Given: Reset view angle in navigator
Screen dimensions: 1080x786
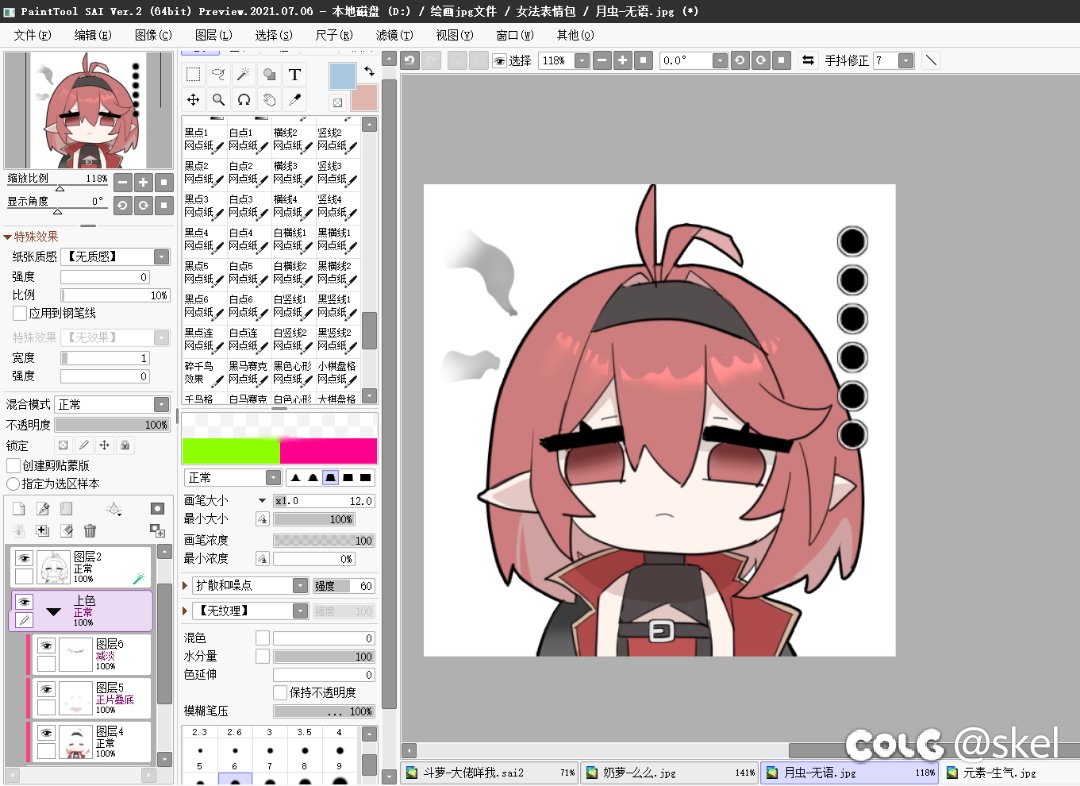Looking at the screenshot, I should (x=164, y=205).
